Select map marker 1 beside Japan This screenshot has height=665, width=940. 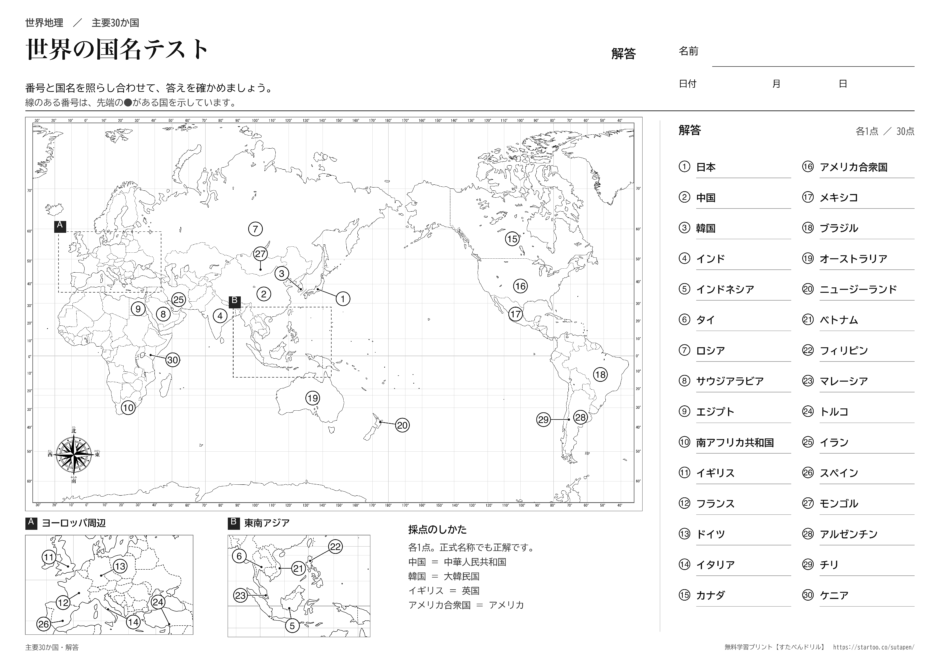[x=342, y=299]
